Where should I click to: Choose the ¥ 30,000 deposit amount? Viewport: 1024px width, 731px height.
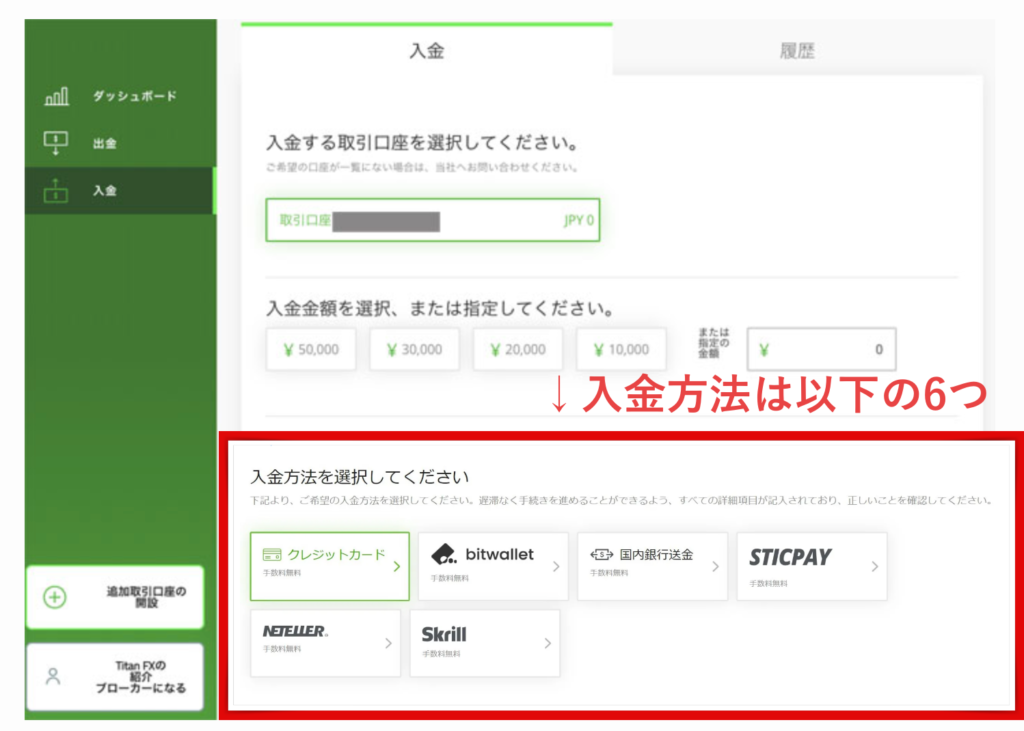(415, 349)
